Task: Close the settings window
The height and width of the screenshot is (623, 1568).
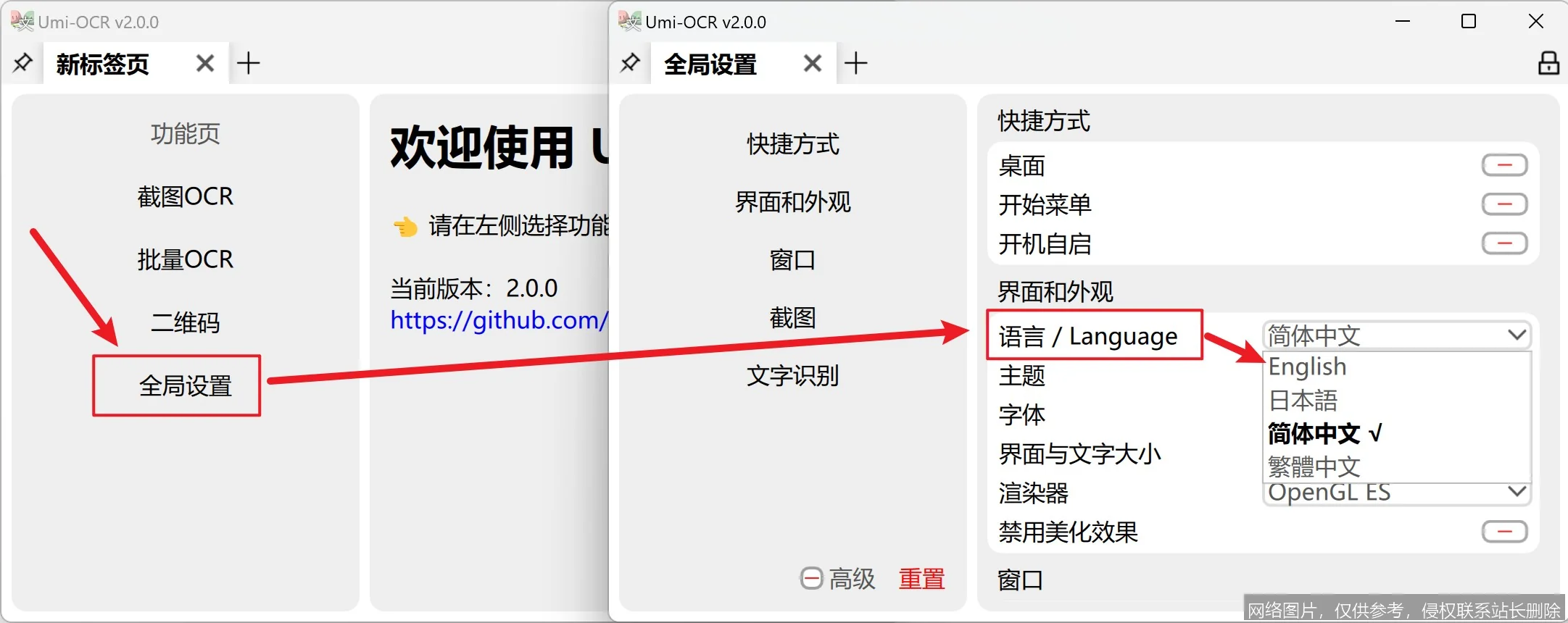Action: (1535, 22)
